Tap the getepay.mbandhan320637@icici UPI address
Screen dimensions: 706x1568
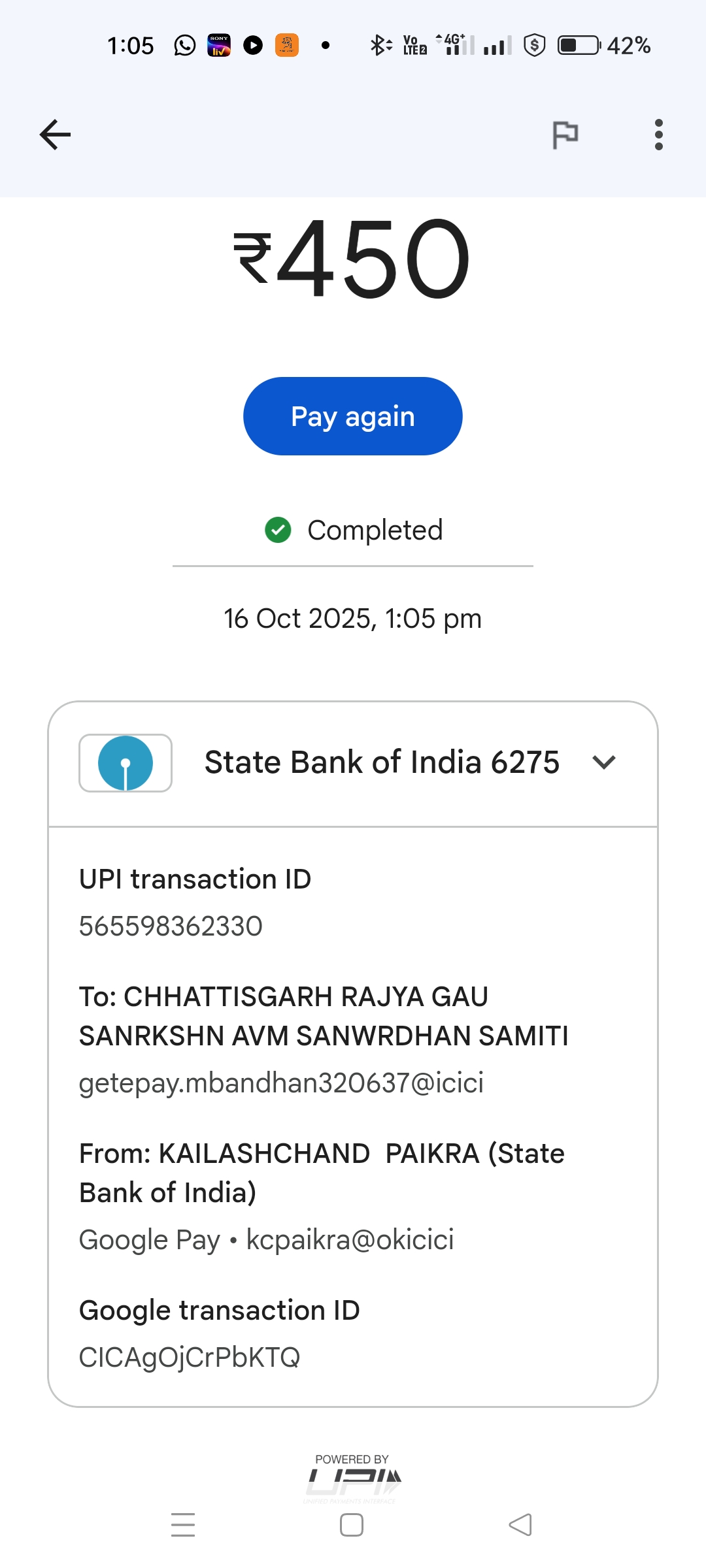tap(281, 1083)
